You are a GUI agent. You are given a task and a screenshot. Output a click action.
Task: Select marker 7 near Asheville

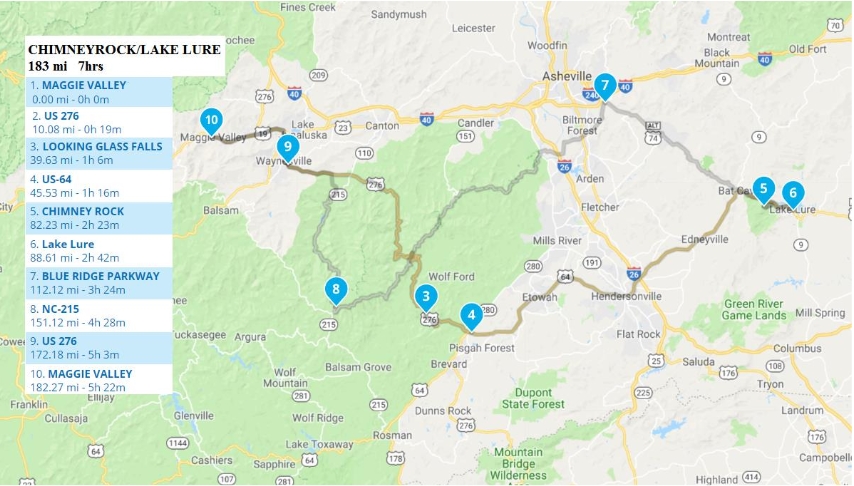click(x=605, y=87)
